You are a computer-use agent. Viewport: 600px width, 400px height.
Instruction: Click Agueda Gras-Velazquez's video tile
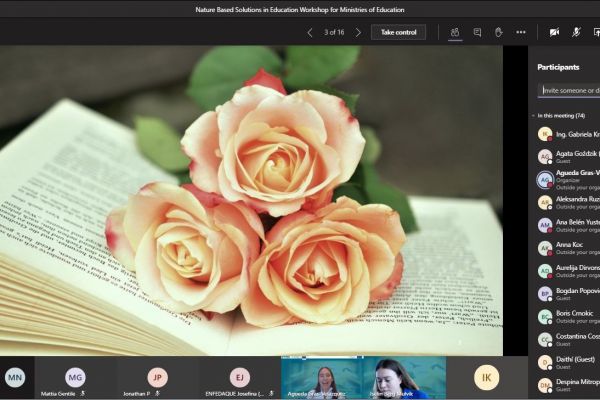pyautogui.click(x=322, y=378)
